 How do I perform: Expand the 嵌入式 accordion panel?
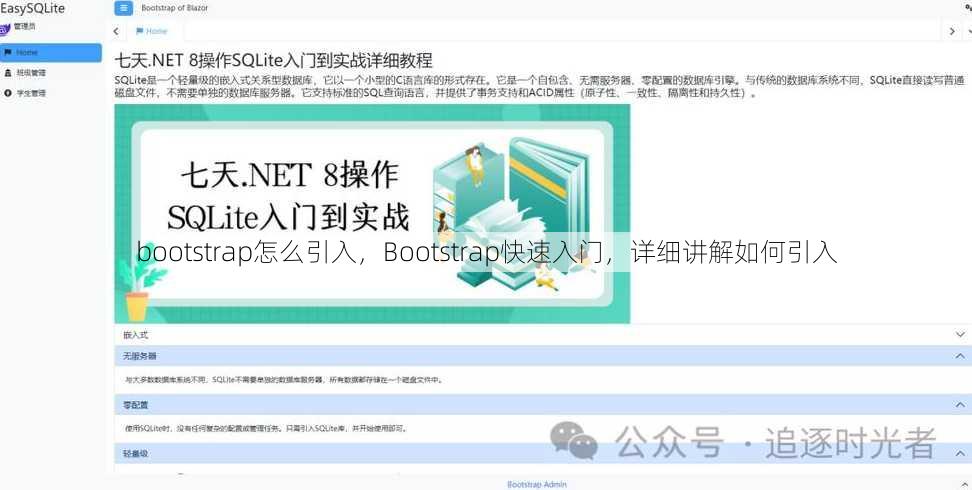click(543, 335)
